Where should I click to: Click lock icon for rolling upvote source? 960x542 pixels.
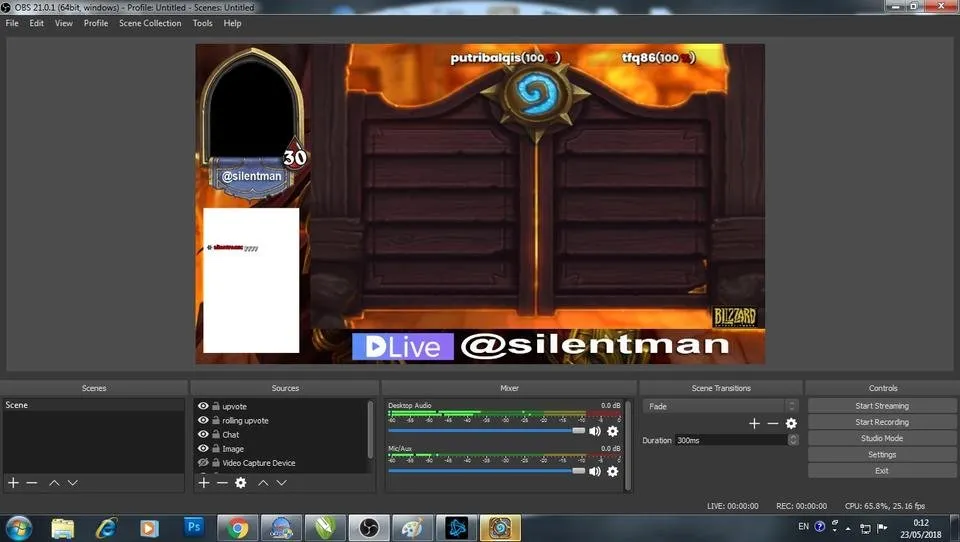point(216,420)
